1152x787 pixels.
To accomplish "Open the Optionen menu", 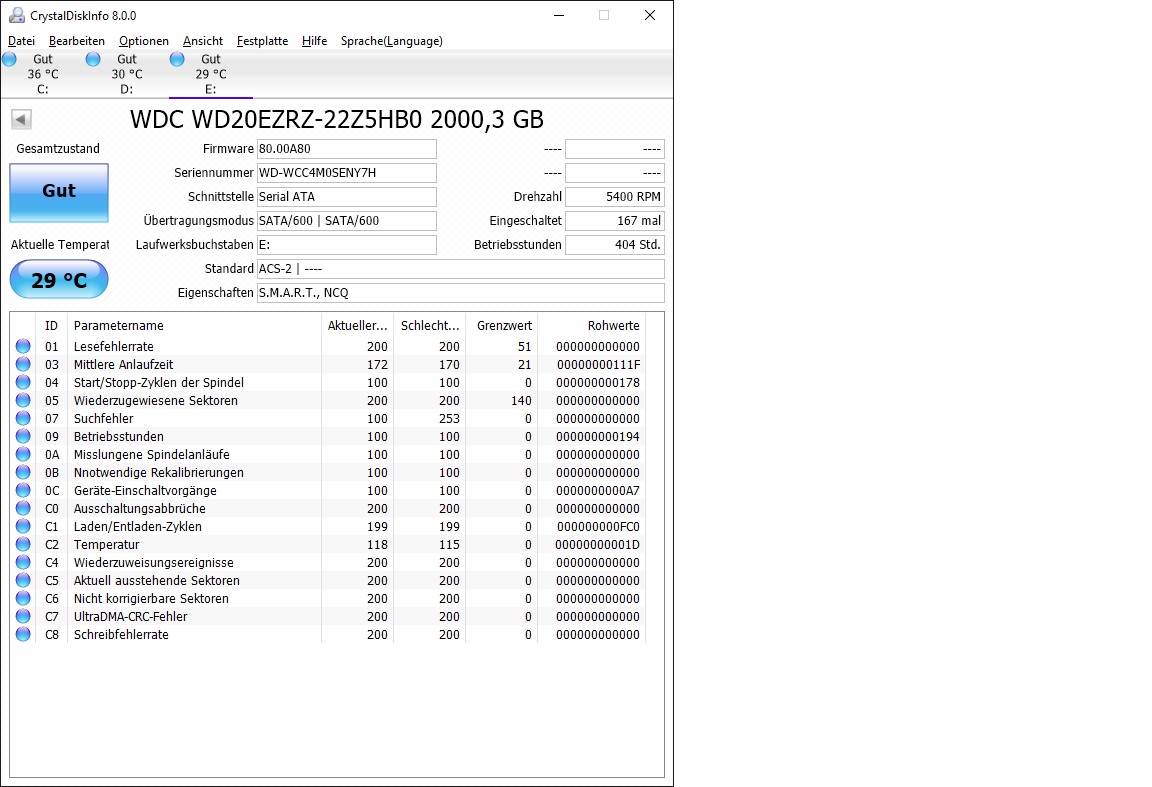I will coord(143,41).
